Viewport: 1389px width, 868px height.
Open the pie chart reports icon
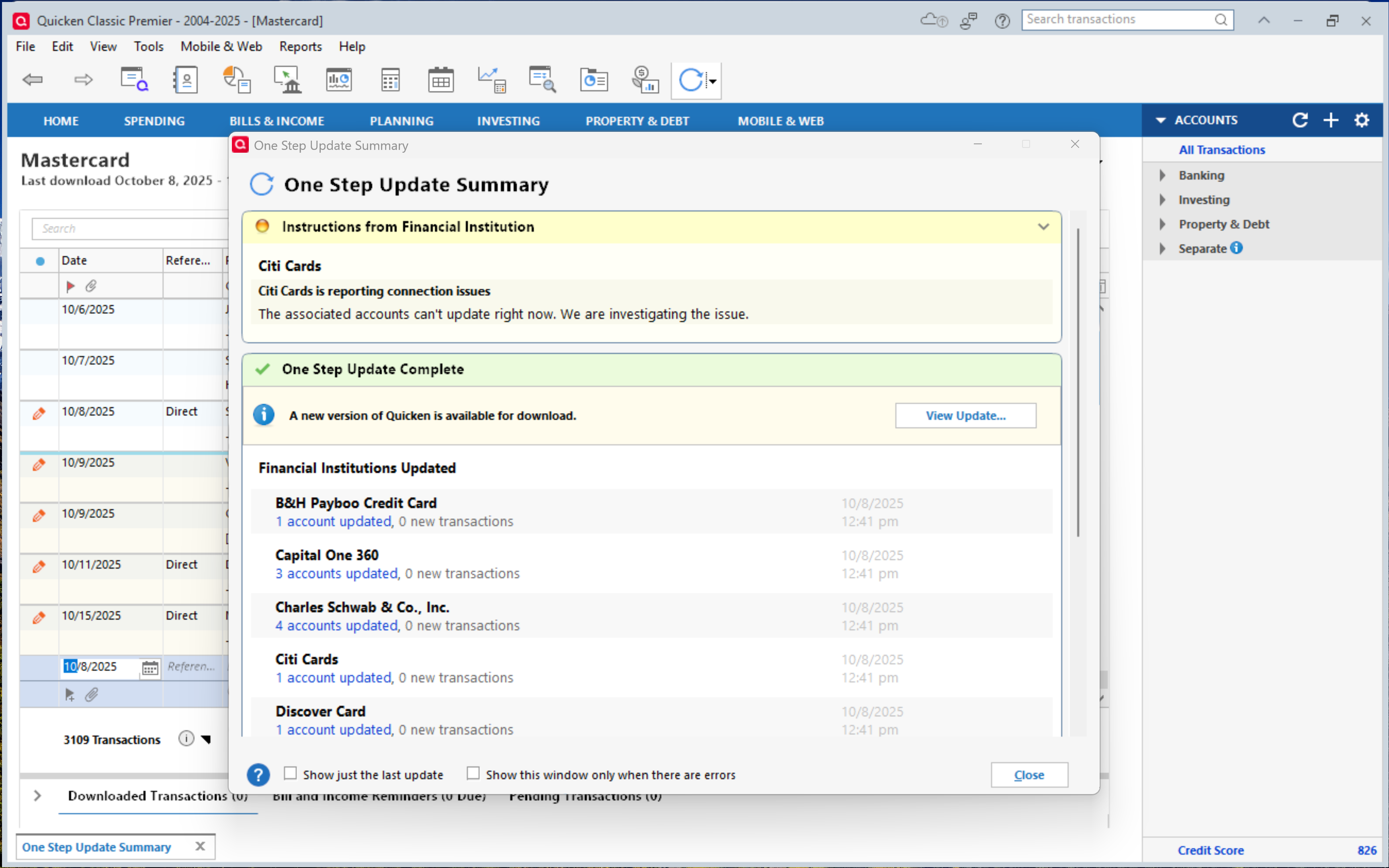[x=236, y=79]
